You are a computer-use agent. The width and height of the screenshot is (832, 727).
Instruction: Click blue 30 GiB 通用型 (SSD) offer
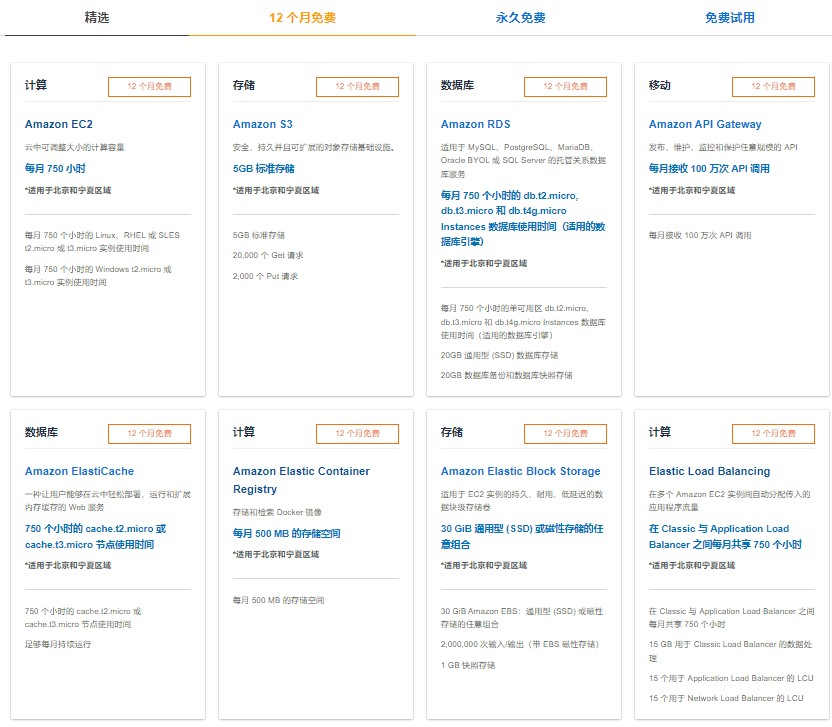click(x=522, y=536)
